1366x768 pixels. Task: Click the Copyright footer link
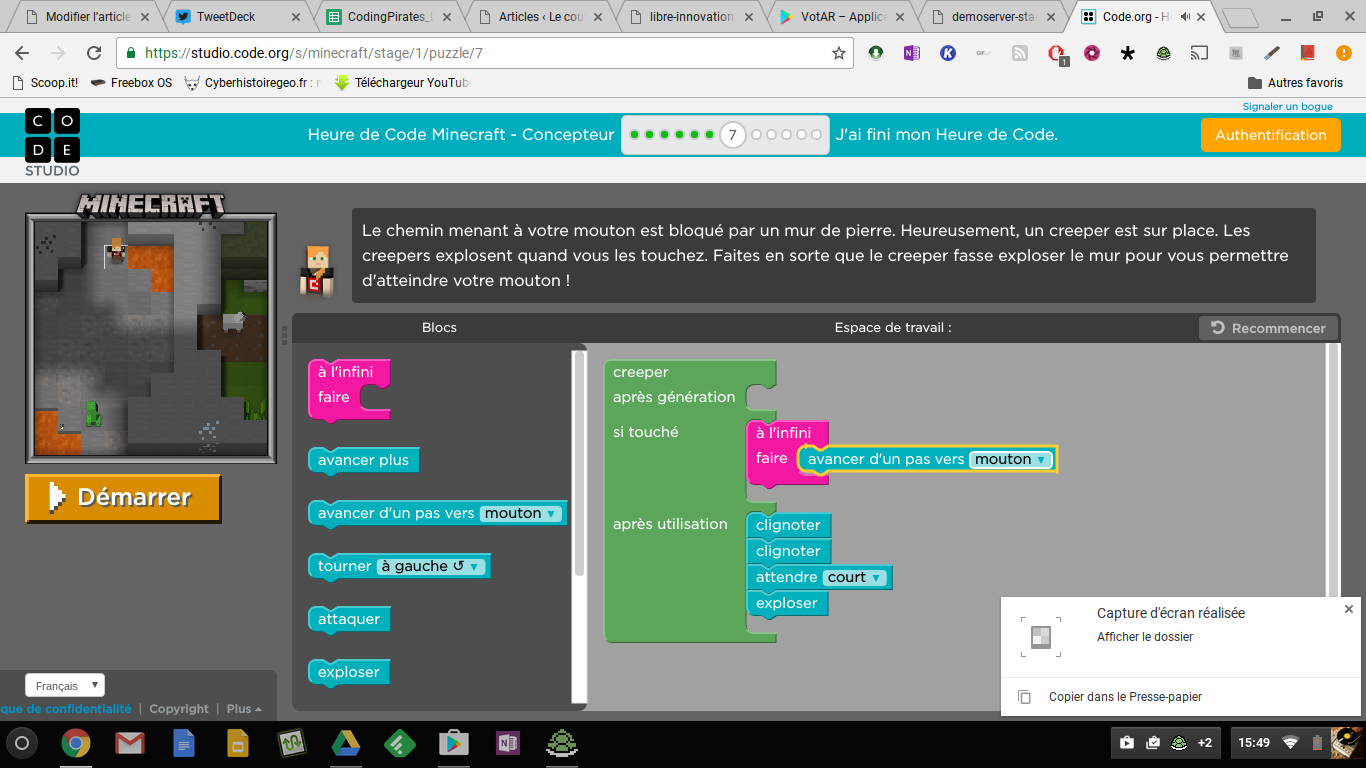[179, 709]
